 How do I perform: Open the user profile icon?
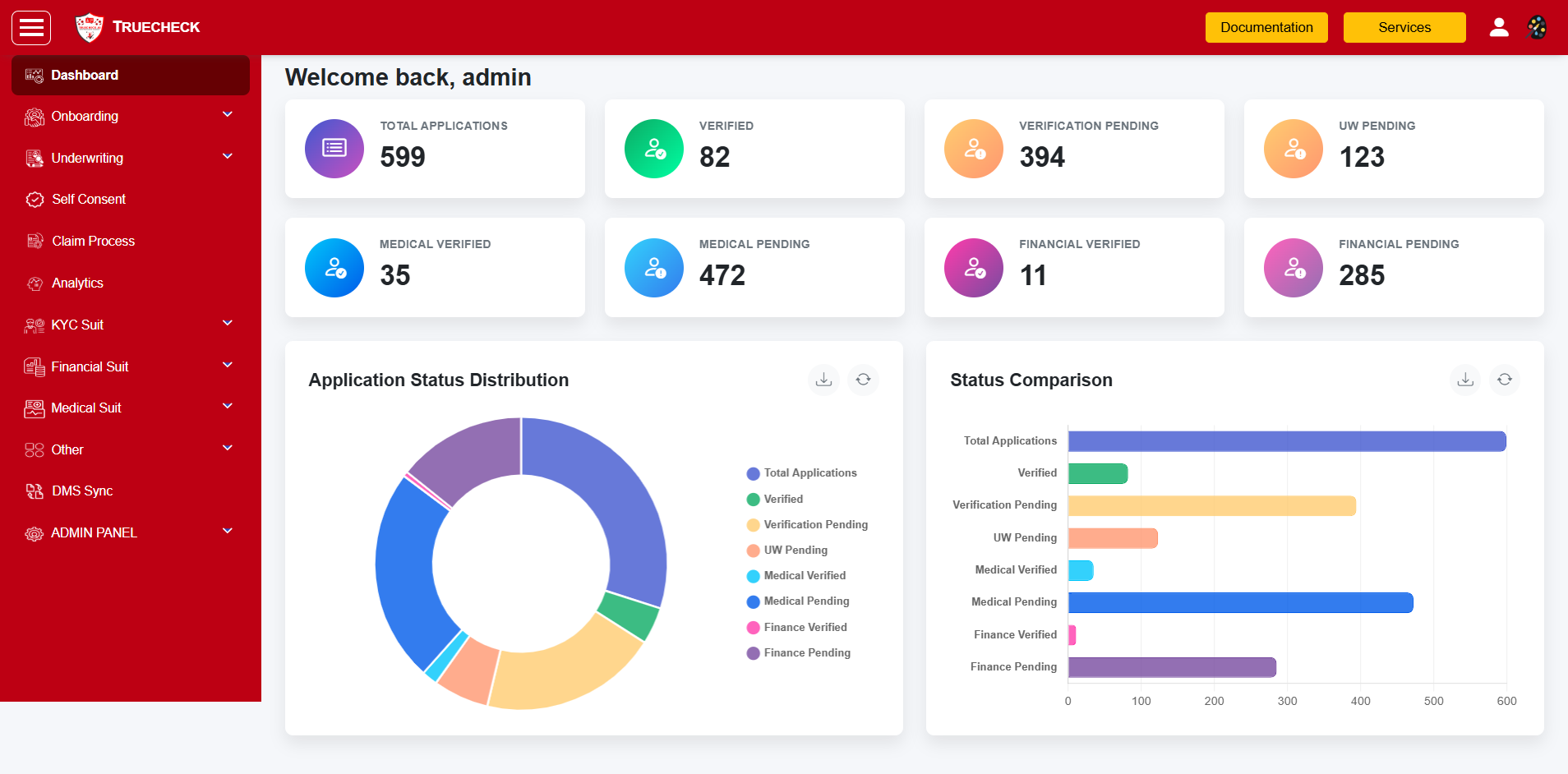1498,28
